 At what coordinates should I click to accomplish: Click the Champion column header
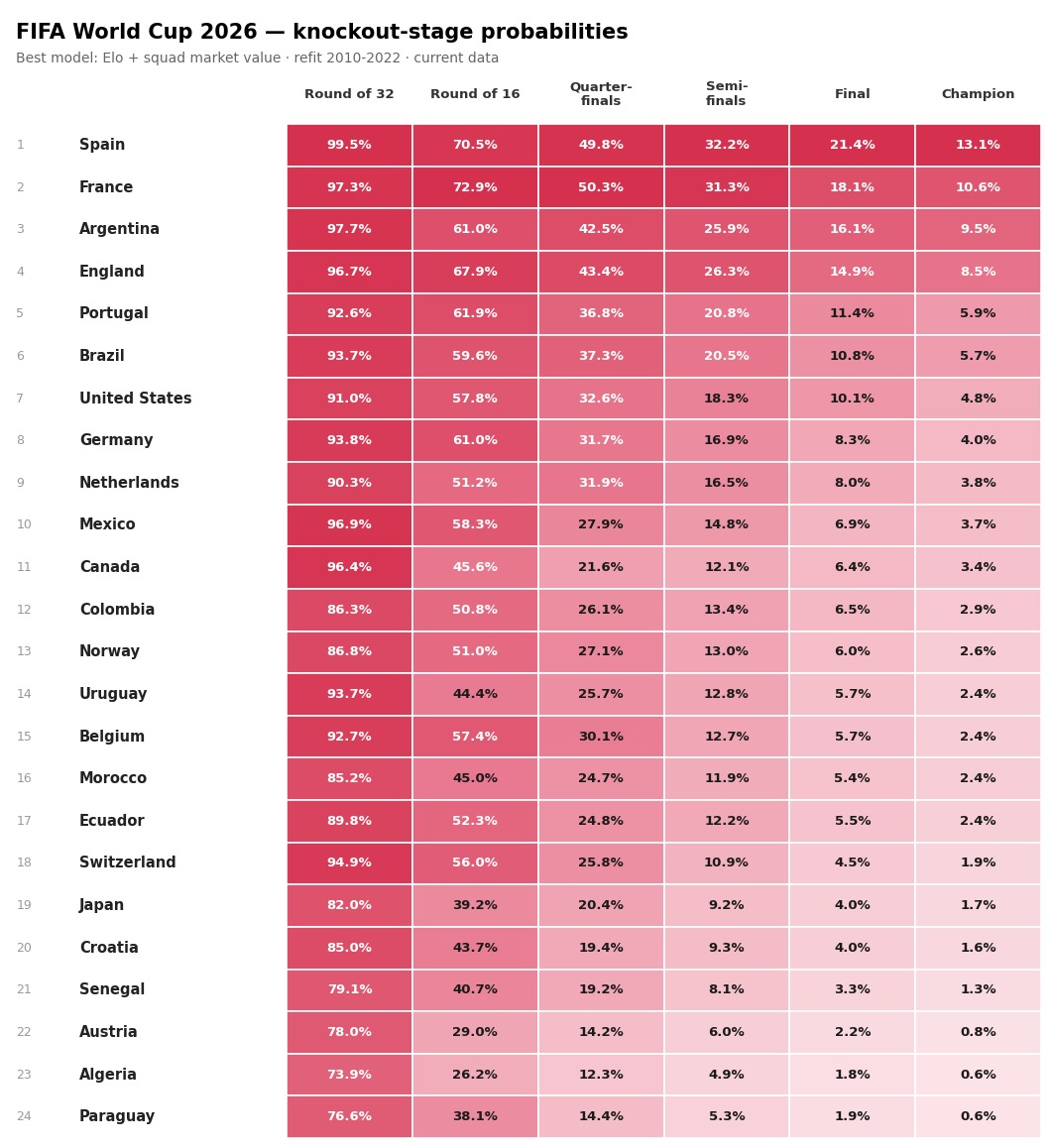tap(977, 94)
